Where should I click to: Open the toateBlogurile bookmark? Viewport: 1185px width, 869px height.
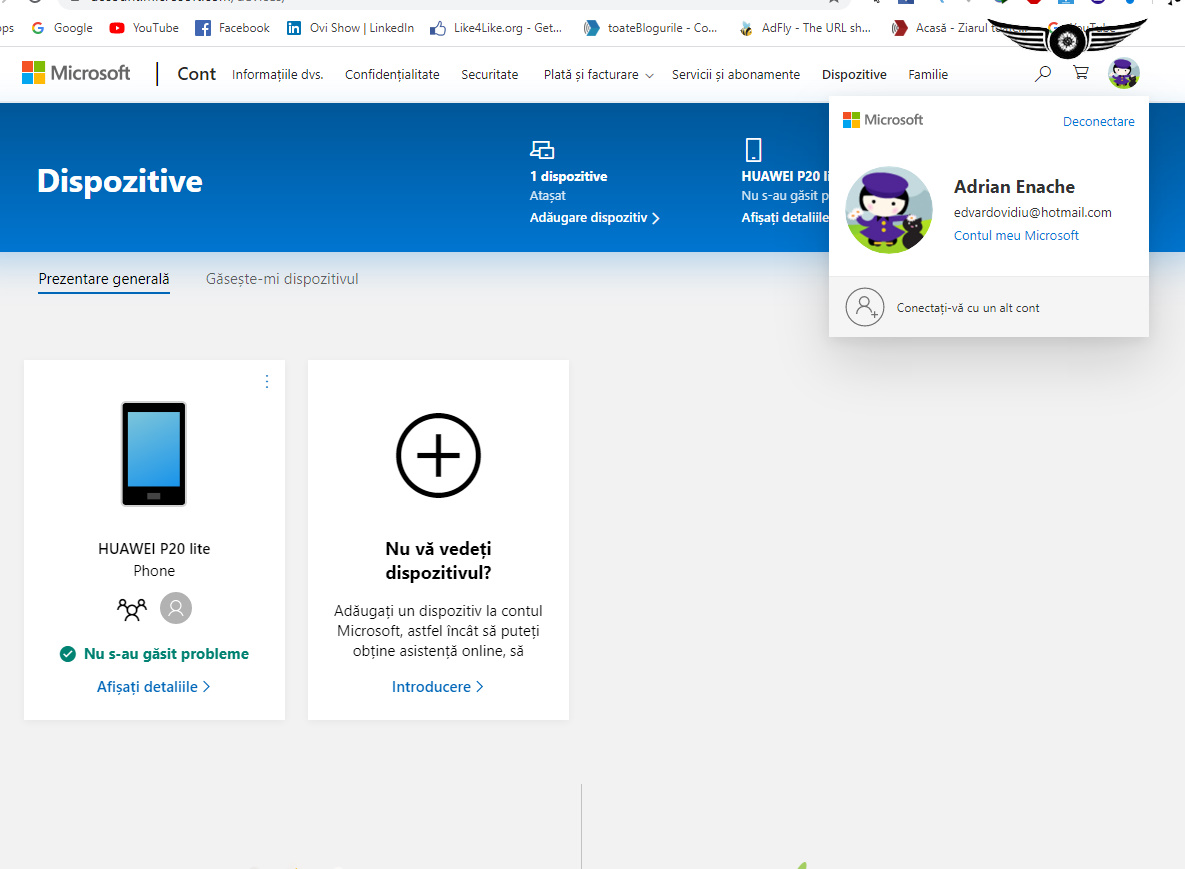650,28
